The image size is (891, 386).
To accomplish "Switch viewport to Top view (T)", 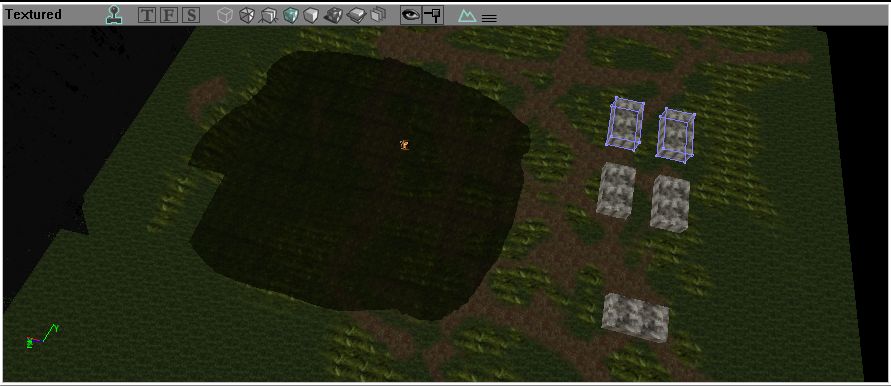I will point(147,15).
